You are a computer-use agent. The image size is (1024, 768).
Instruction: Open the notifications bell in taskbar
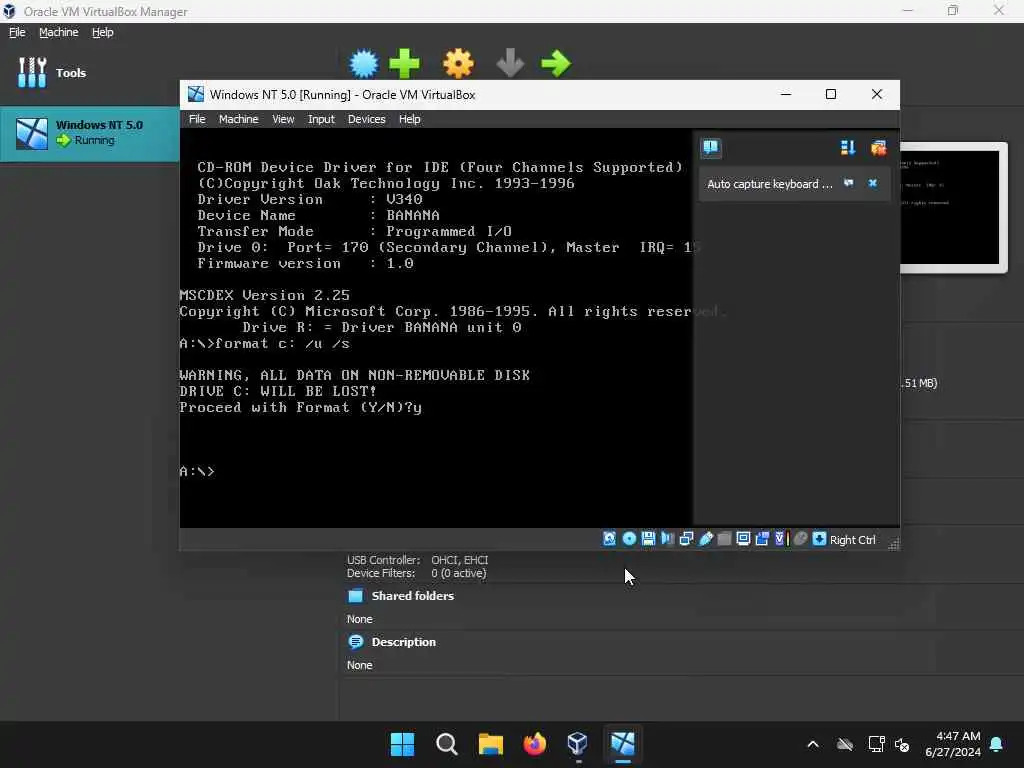coord(997,744)
